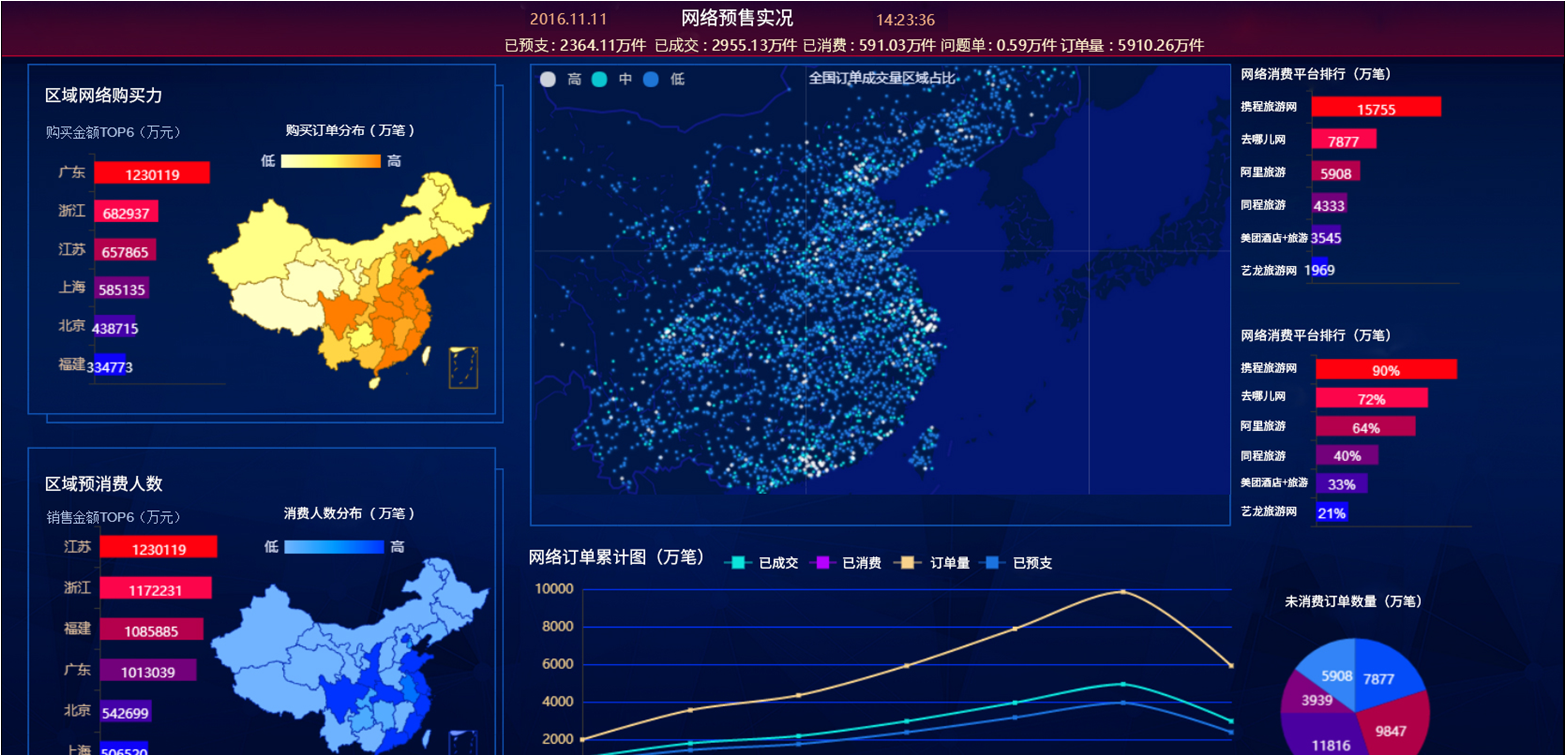Screen dimensions: 1566x756
Task: Toggle the 订单量 legend entry
Action: [x=909, y=563]
